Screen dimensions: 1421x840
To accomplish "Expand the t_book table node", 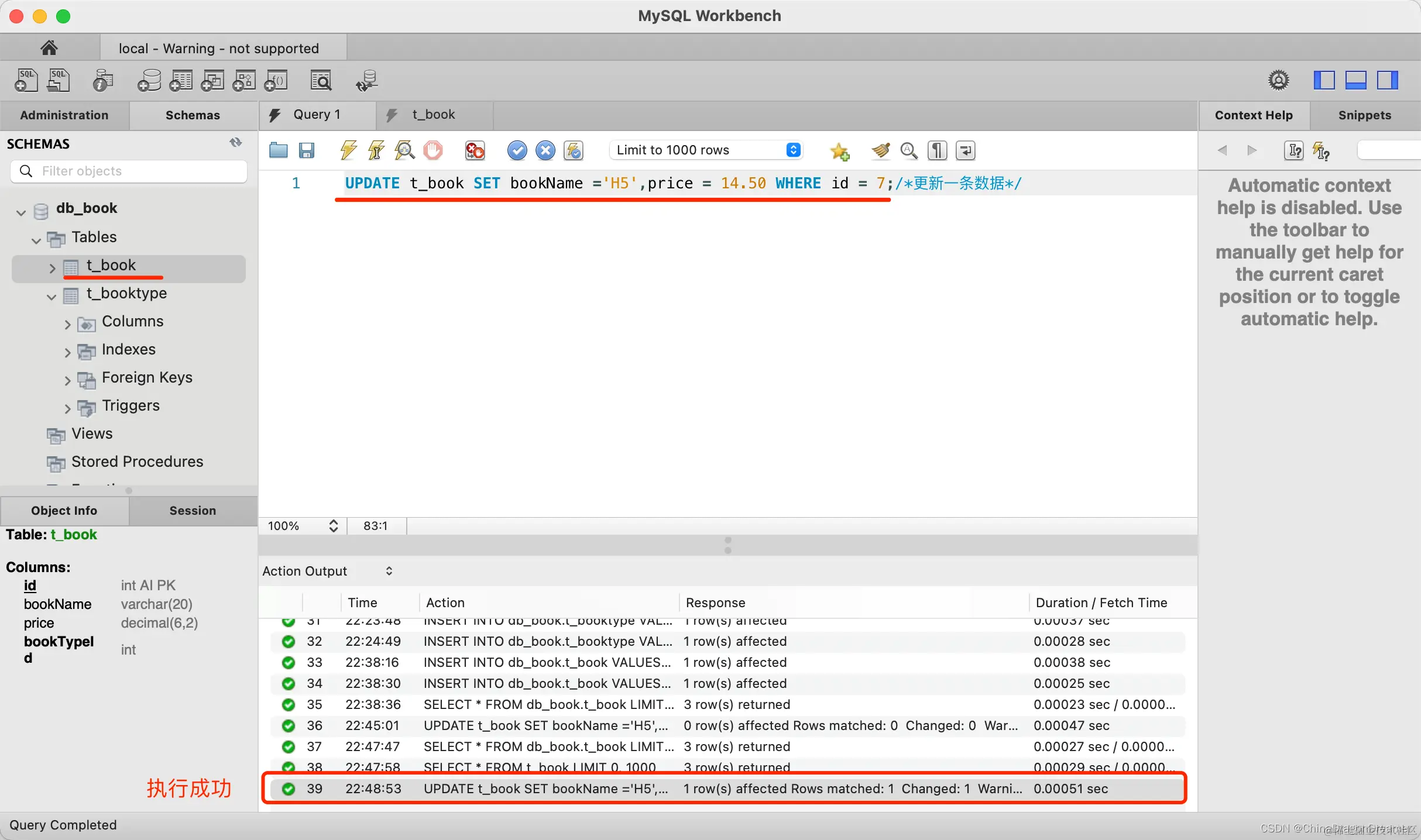I will pyautogui.click(x=52, y=268).
